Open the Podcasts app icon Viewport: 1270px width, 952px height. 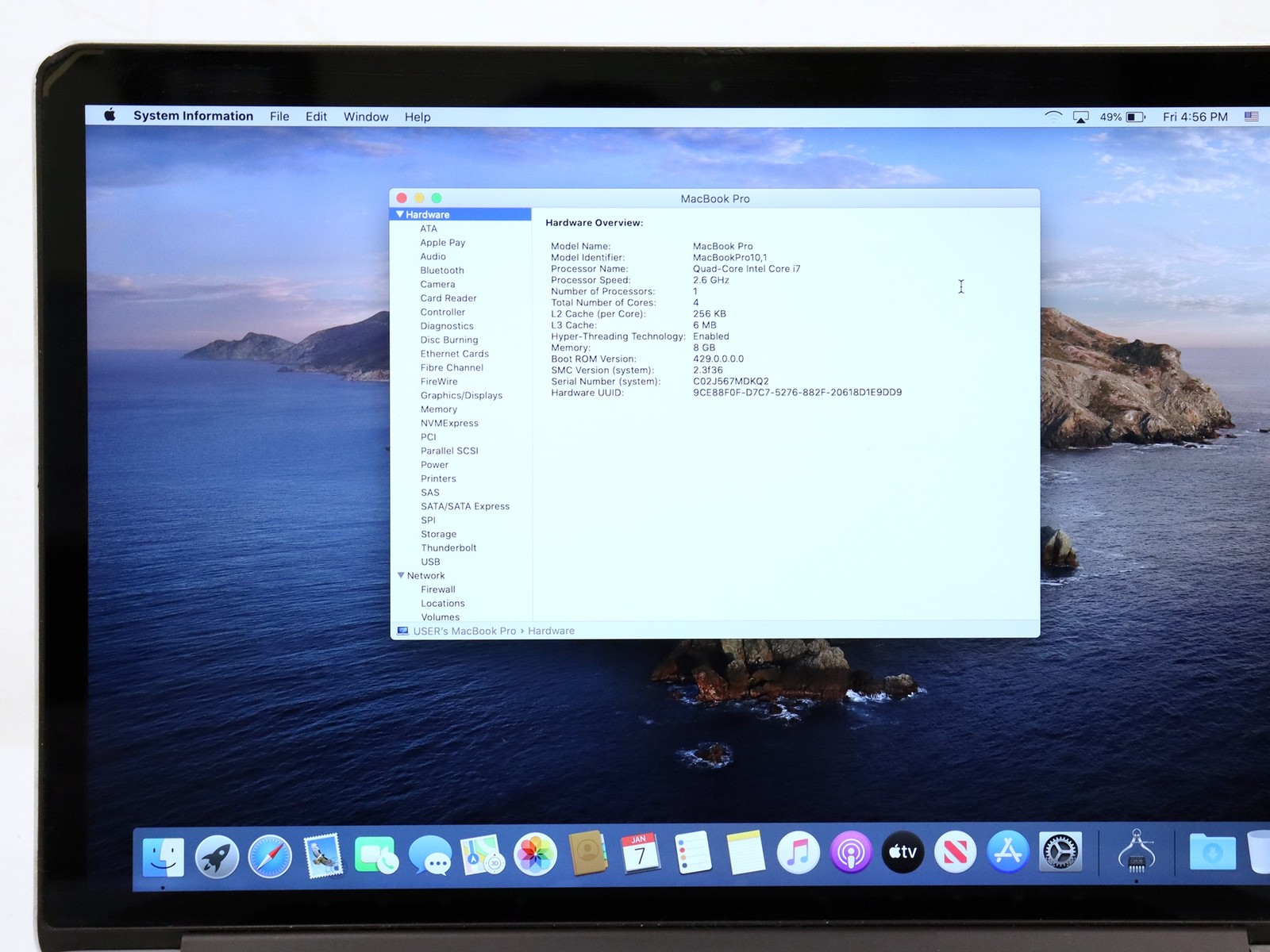850,853
